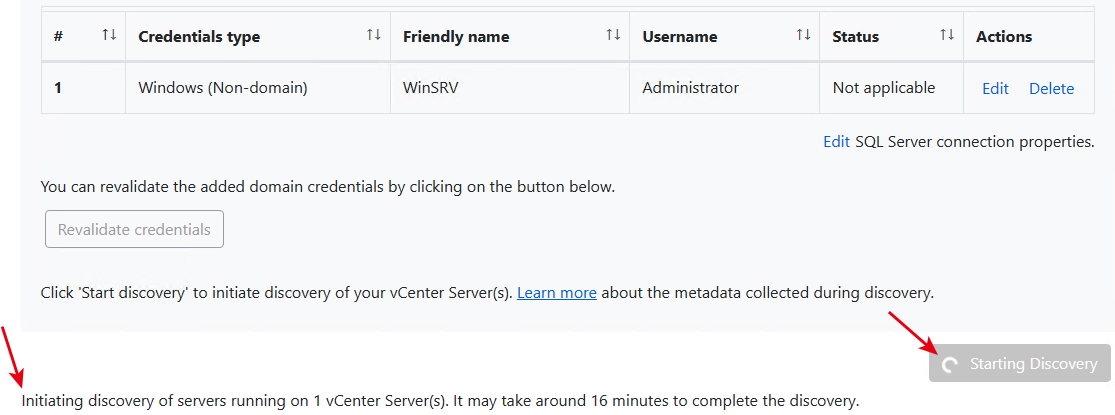Click sort arrows in Credentials type header
1115x415 pixels.
click(x=373, y=36)
